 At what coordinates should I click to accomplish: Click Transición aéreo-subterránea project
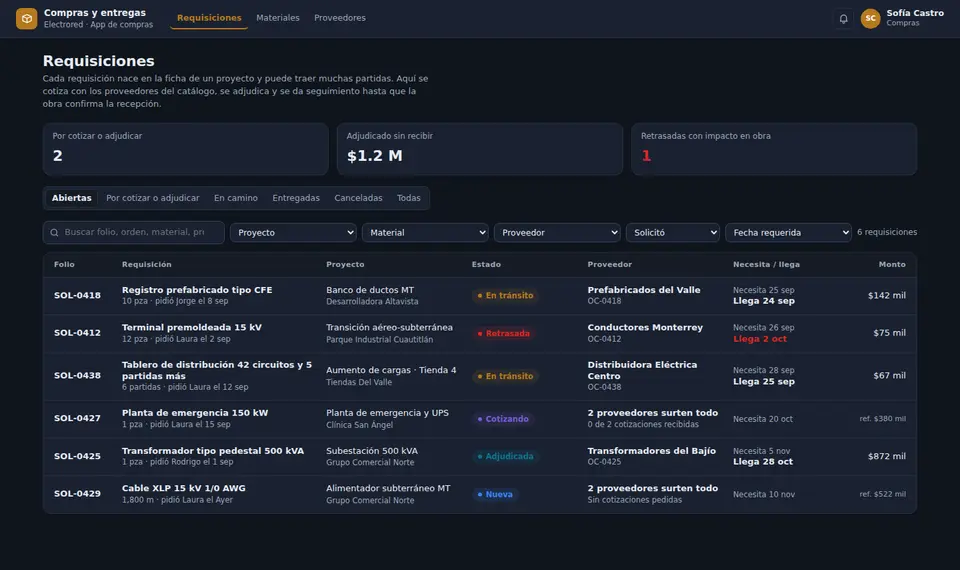[x=389, y=327]
